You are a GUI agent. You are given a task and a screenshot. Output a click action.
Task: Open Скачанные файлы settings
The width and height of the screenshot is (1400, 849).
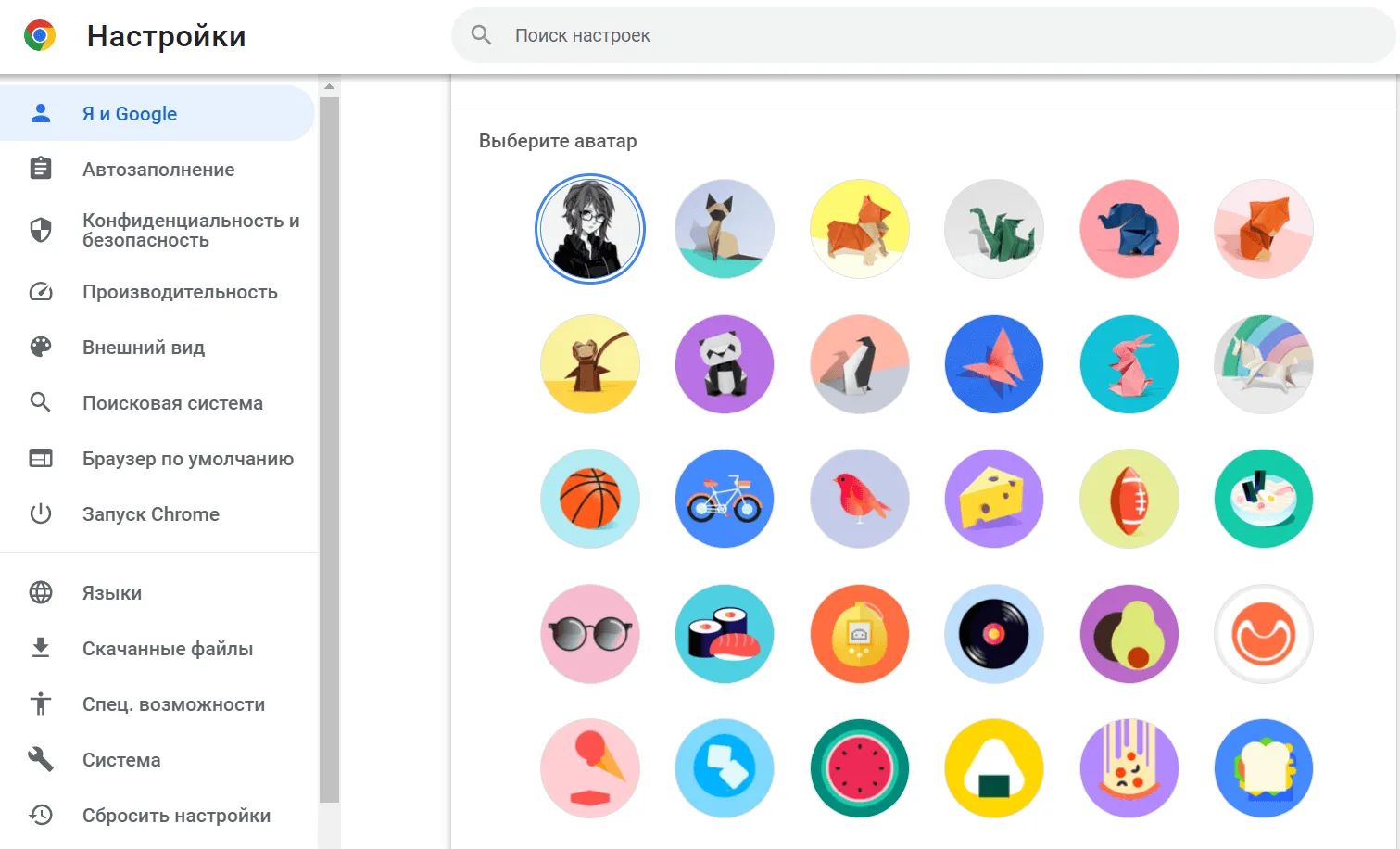pyautogui.click(x=158, y=648)
